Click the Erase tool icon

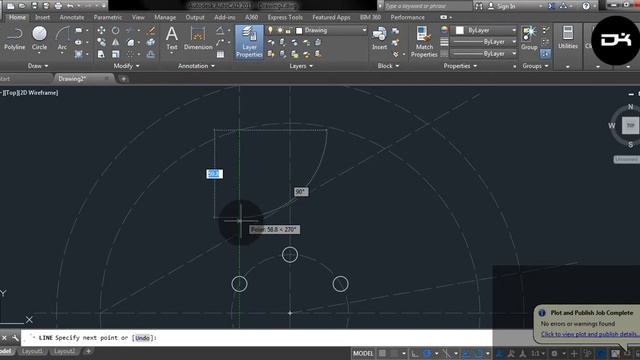[151, 31]
